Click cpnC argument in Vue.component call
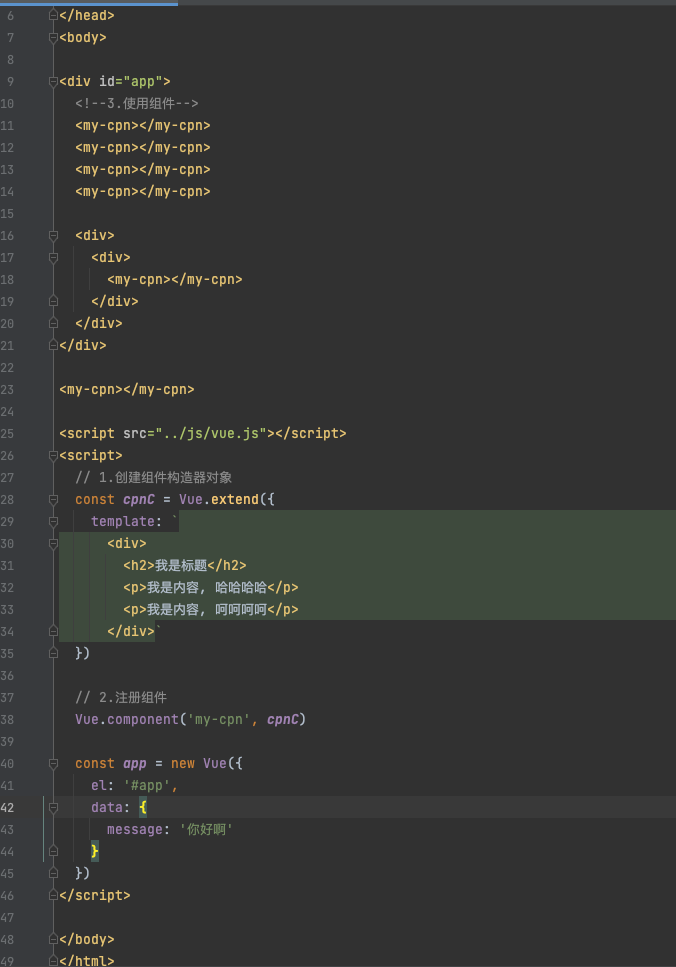The height and width of the screenshot is (967, 676). pyautogui.click(x=282, y=720)
